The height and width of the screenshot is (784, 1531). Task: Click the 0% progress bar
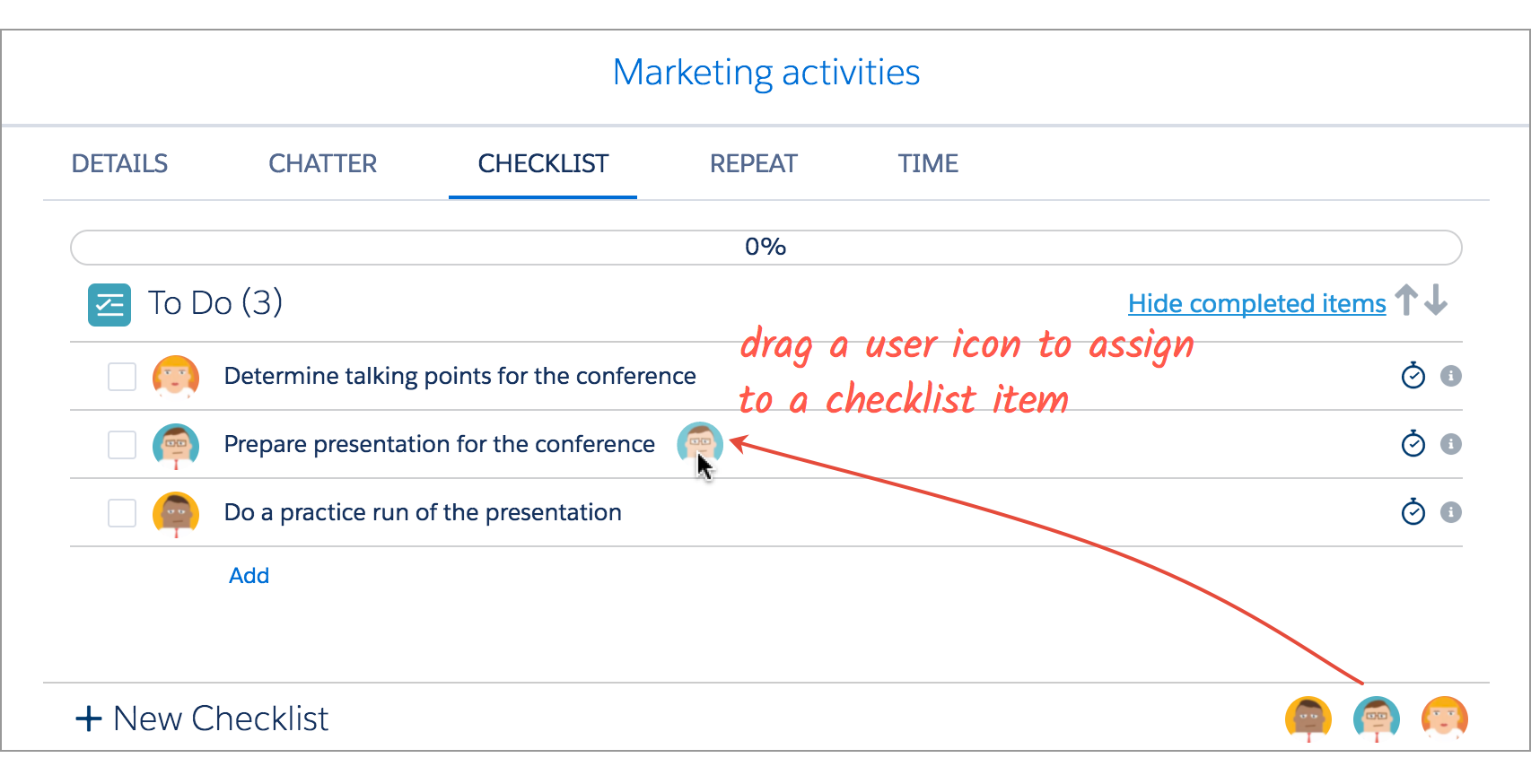pos(766,248)
